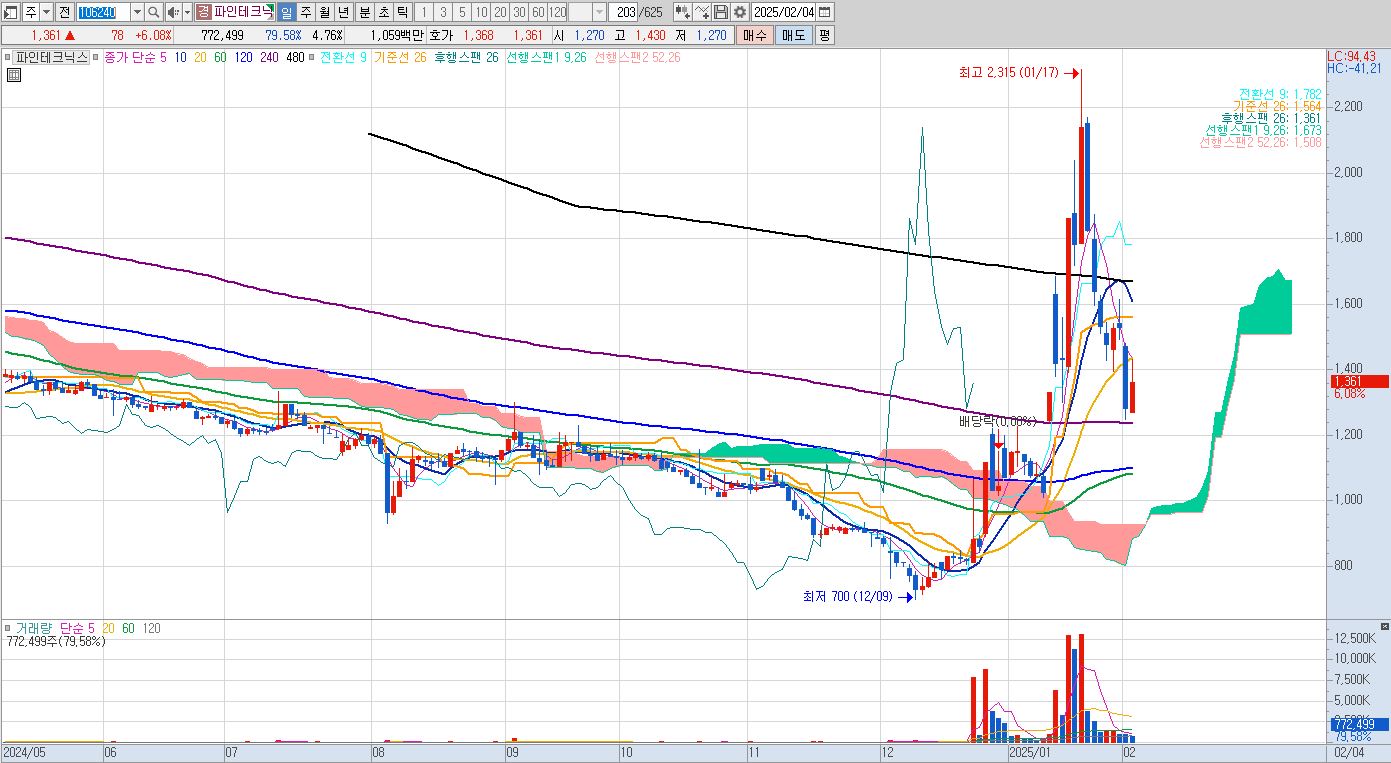Viewport: 1391px width, 763px height.
Task: Open the calendar date picker icon
Action: (826, 12)
